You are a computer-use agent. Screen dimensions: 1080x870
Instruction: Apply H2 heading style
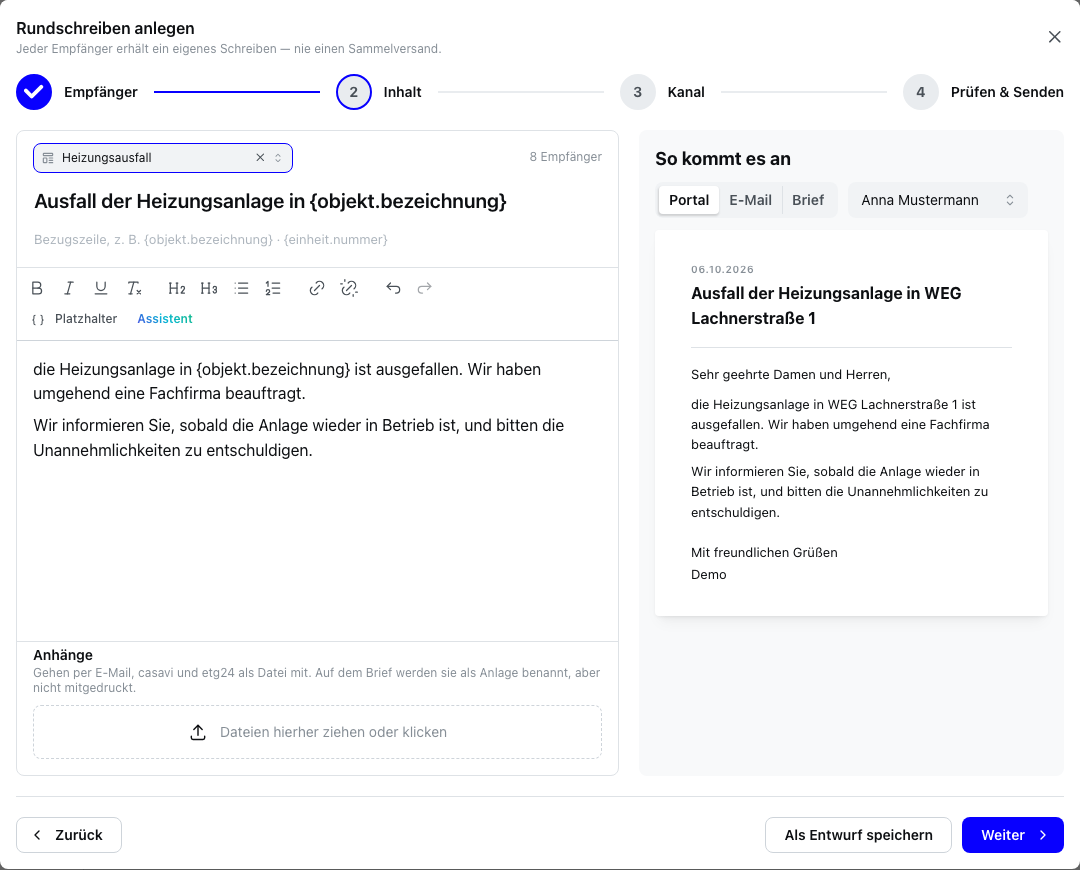177,288
